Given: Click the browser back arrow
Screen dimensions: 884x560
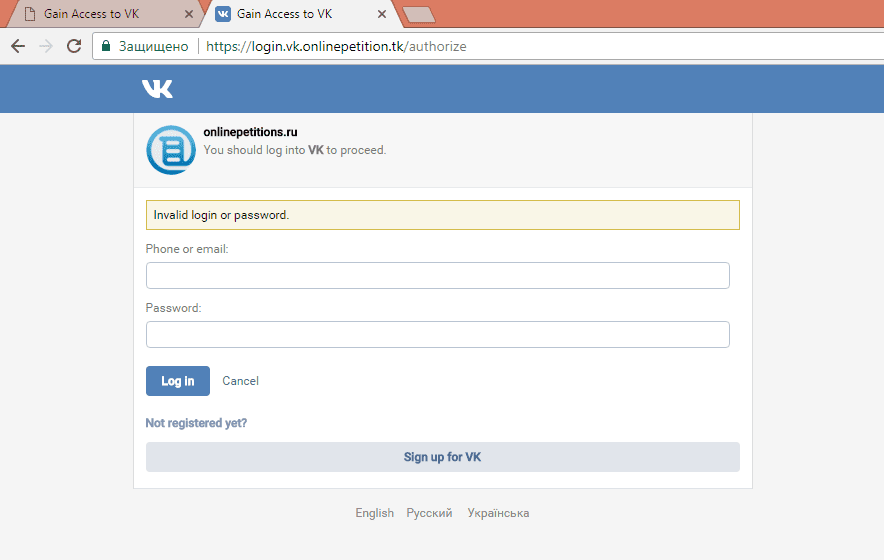Looking at the screenshot, I should pyautogui.click(x=18, y=46).
